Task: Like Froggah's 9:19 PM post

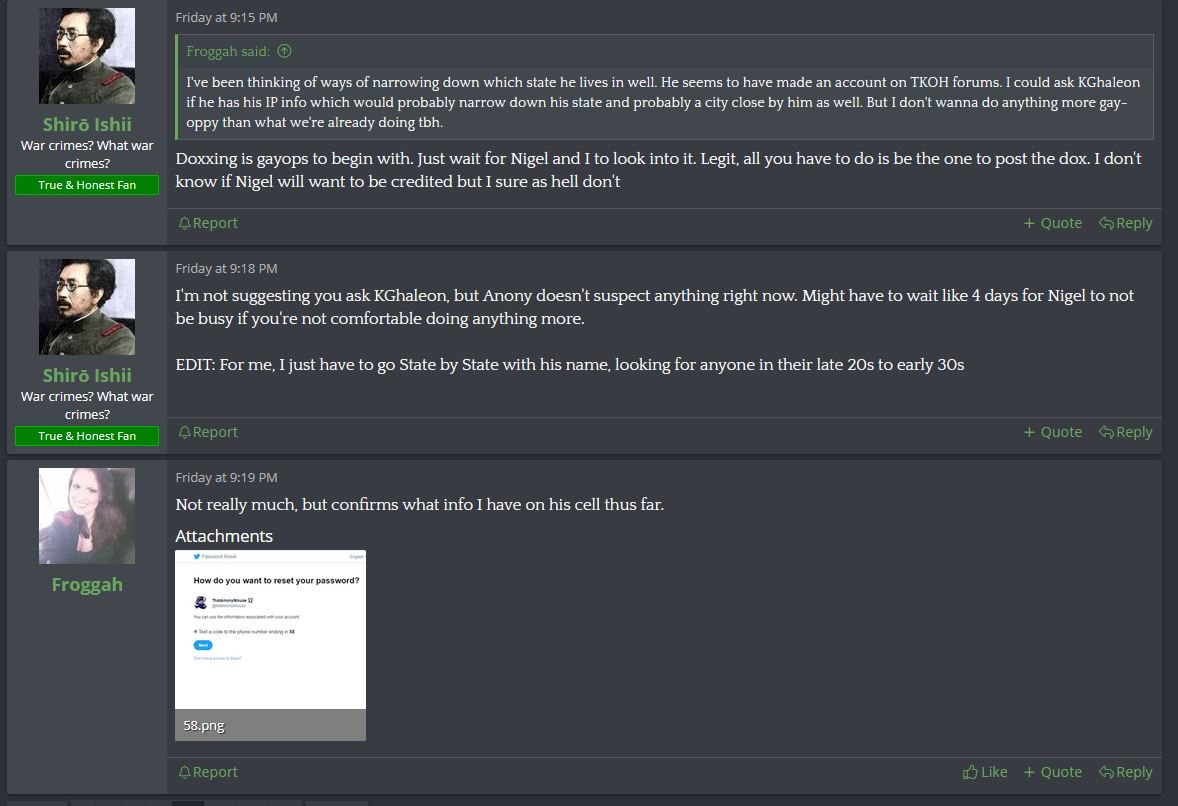Action: 985,772
